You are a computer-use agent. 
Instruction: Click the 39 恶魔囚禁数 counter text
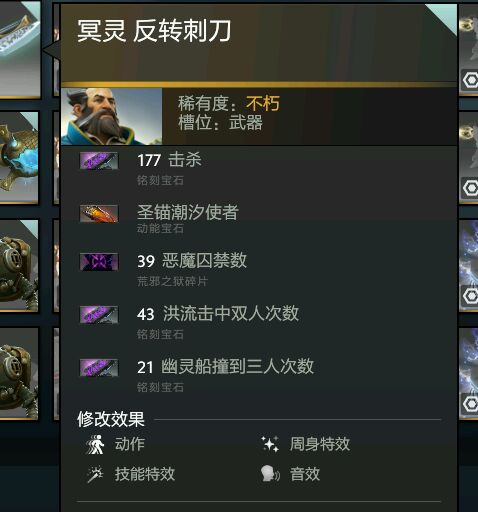[192, 260]
